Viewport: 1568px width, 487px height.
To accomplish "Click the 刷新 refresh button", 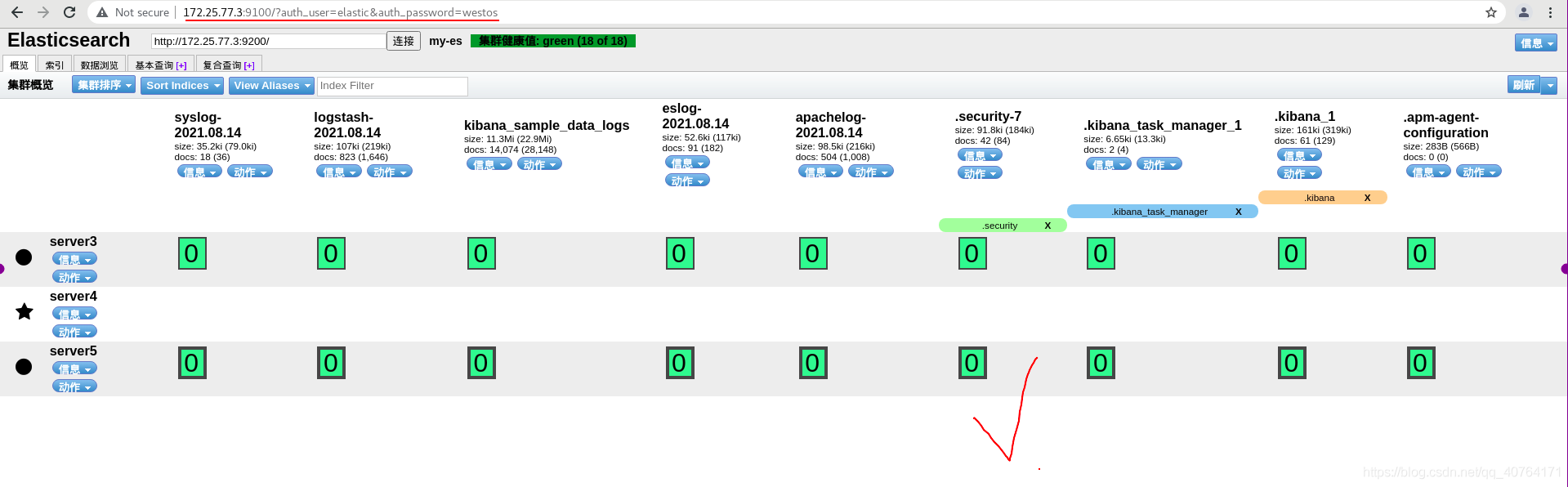I will 1524,85.
